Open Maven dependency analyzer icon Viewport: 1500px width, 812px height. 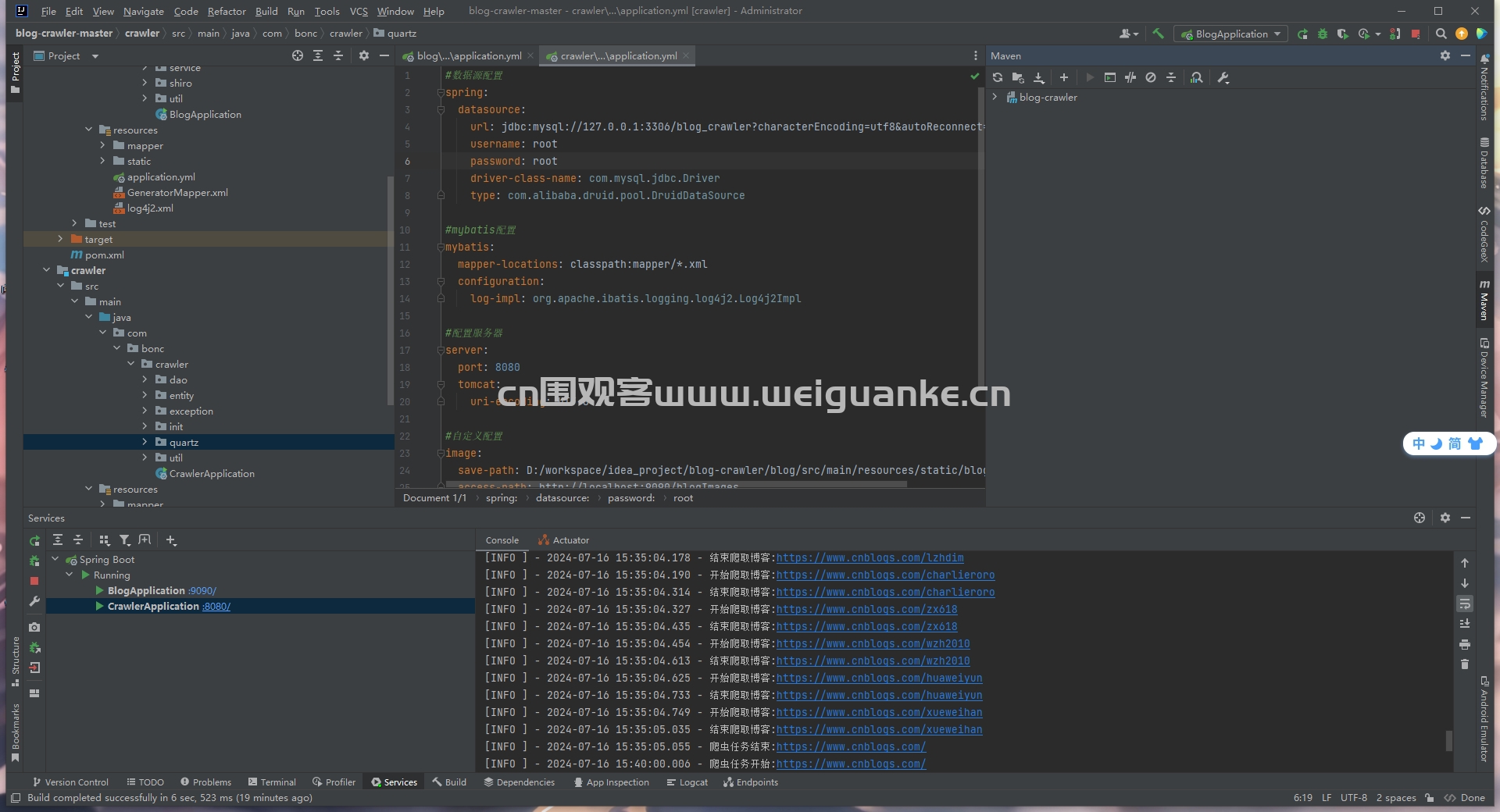[1197, 77]
